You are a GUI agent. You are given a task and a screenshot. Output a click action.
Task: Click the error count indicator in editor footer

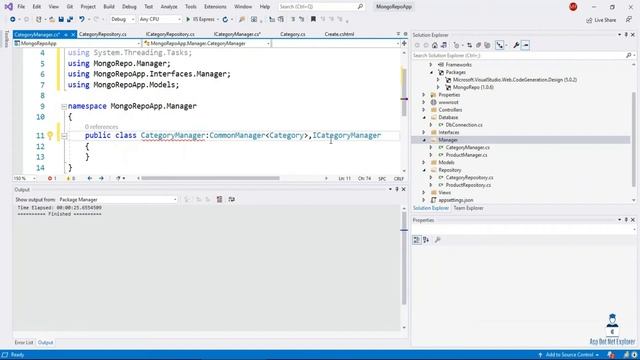click(x=52, y=178)
